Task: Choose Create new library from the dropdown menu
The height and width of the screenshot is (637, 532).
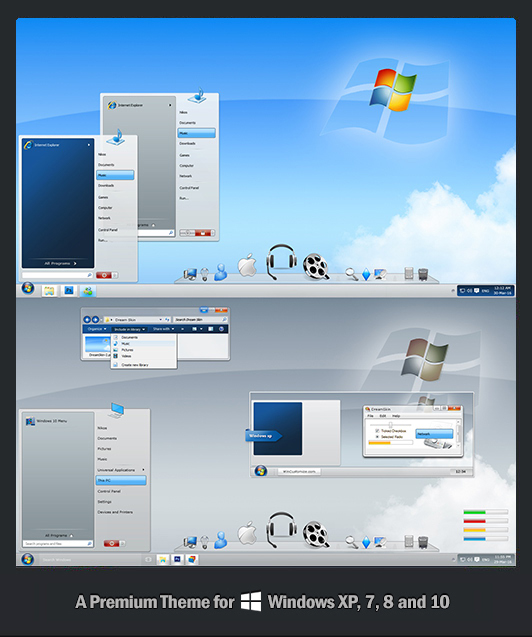Action: pos(135,365)
